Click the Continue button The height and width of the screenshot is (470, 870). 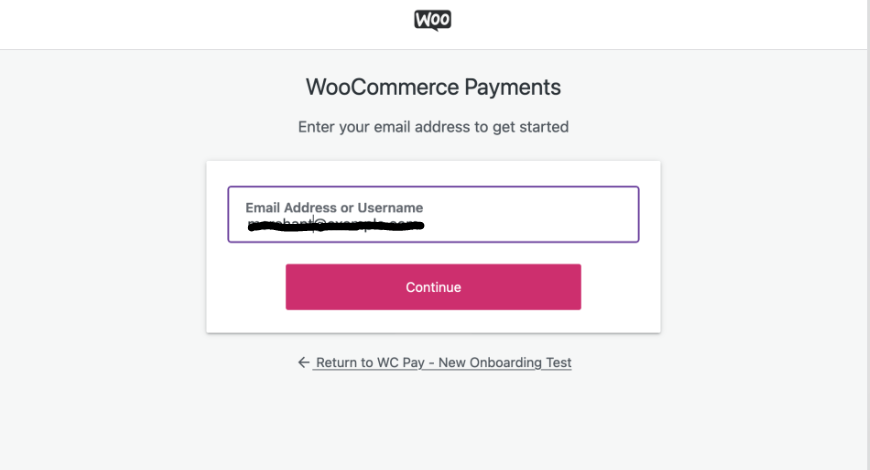[x=433, y=287]
